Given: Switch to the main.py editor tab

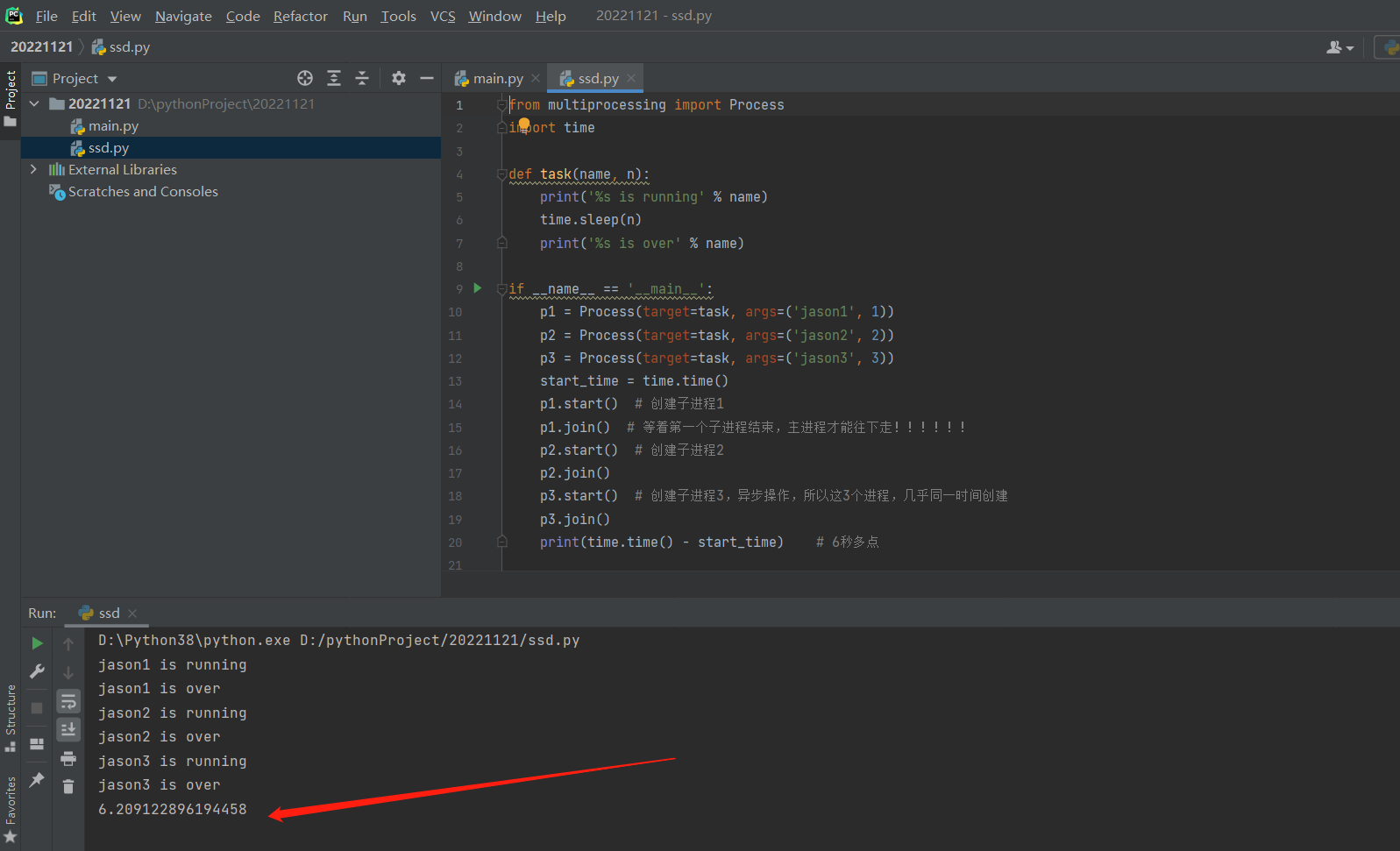Looking at the screenshot, I should [496, 78].
